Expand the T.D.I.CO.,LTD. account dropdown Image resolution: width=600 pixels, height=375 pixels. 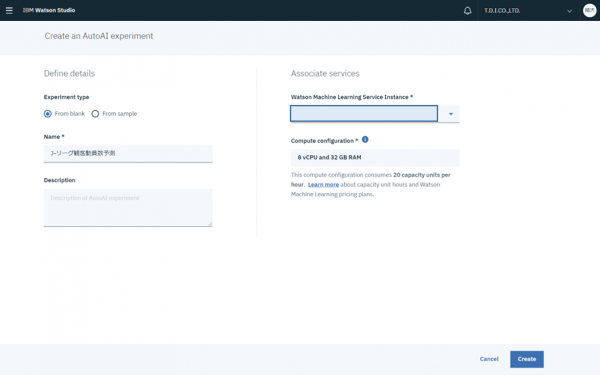(x=569, y=11)
